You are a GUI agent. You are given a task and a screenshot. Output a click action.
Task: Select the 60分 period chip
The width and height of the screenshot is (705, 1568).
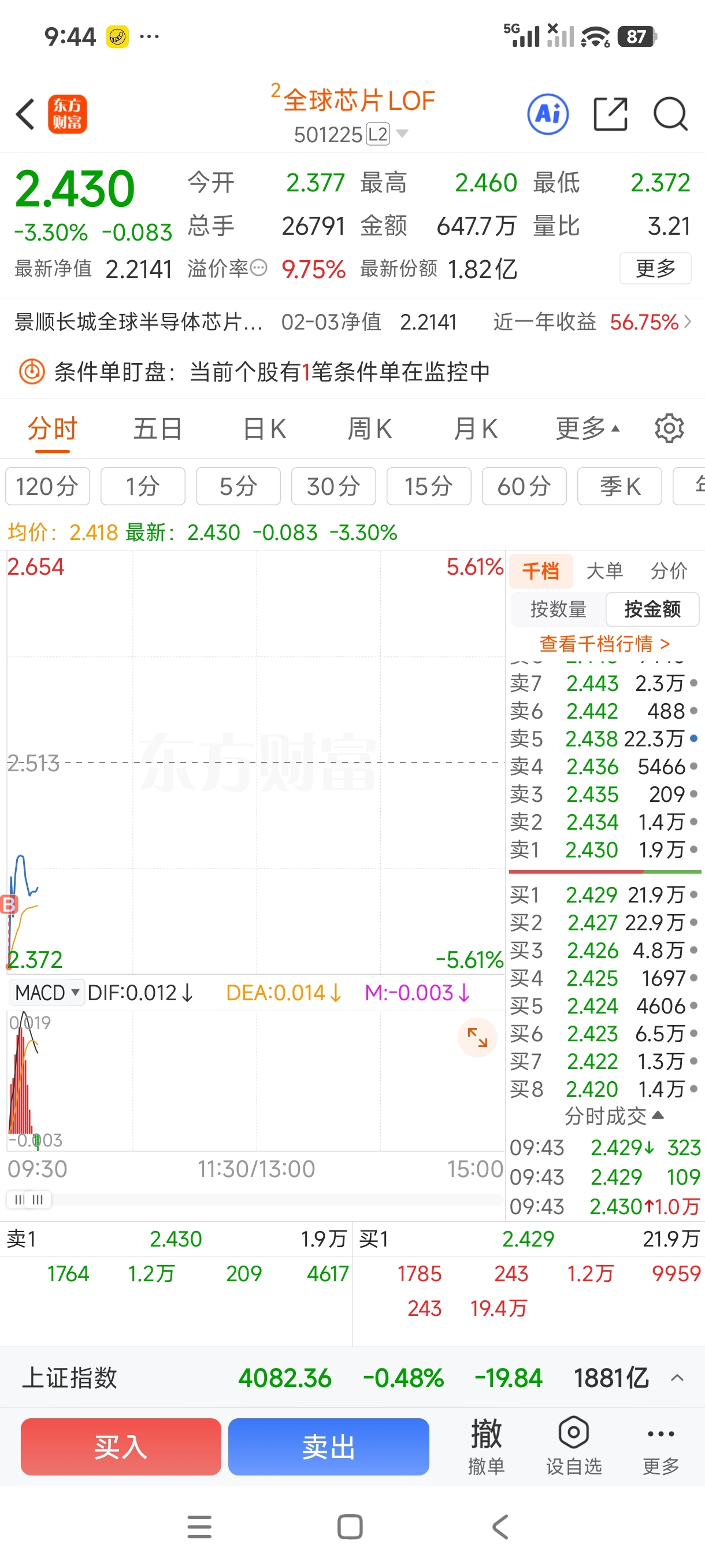[524, 486]
